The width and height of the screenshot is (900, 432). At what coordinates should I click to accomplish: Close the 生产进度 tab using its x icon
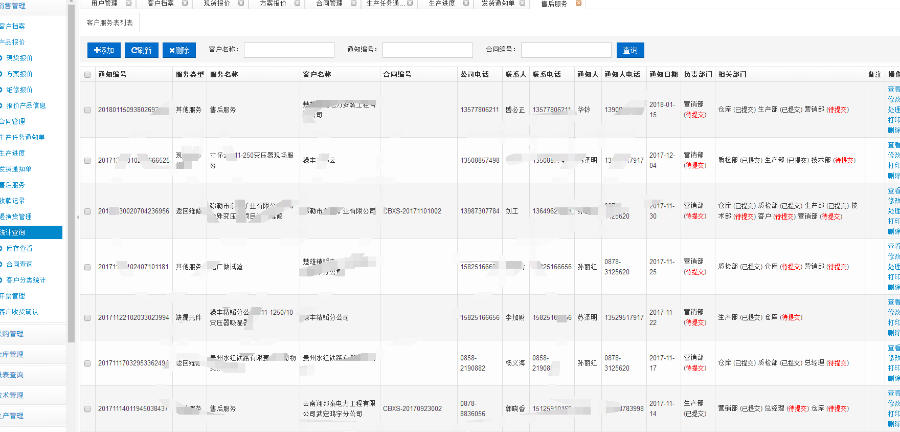click(x=465, y=3)
